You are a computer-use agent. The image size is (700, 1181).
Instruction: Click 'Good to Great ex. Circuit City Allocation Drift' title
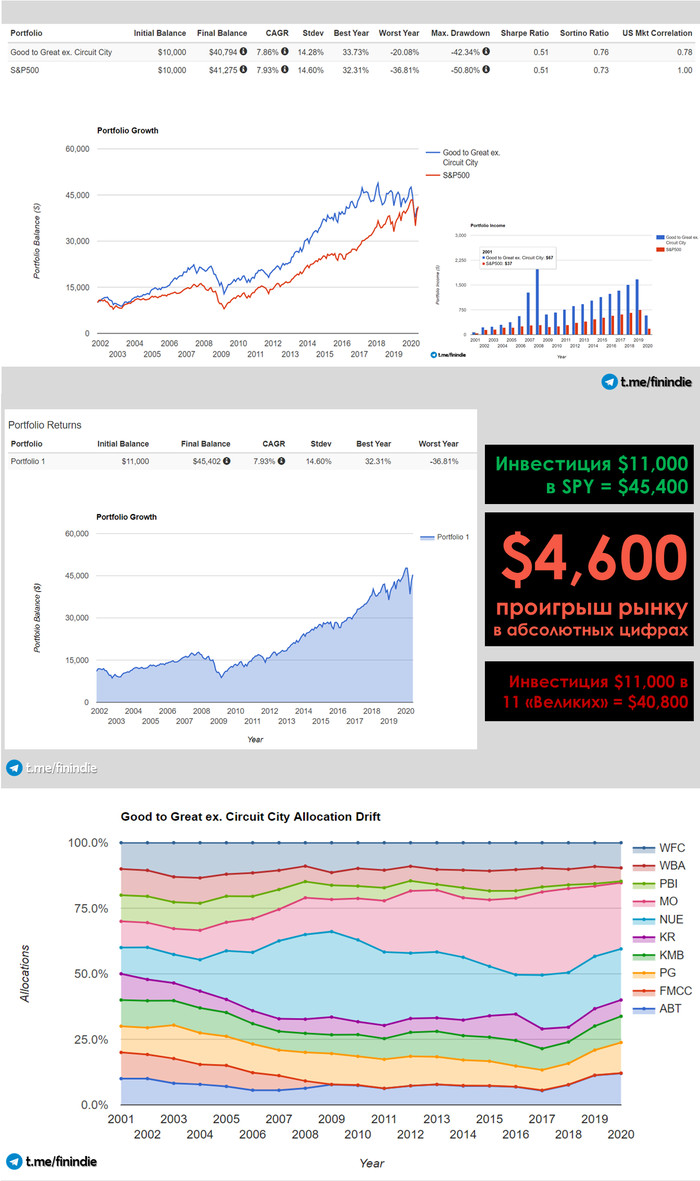pos(250,816)
